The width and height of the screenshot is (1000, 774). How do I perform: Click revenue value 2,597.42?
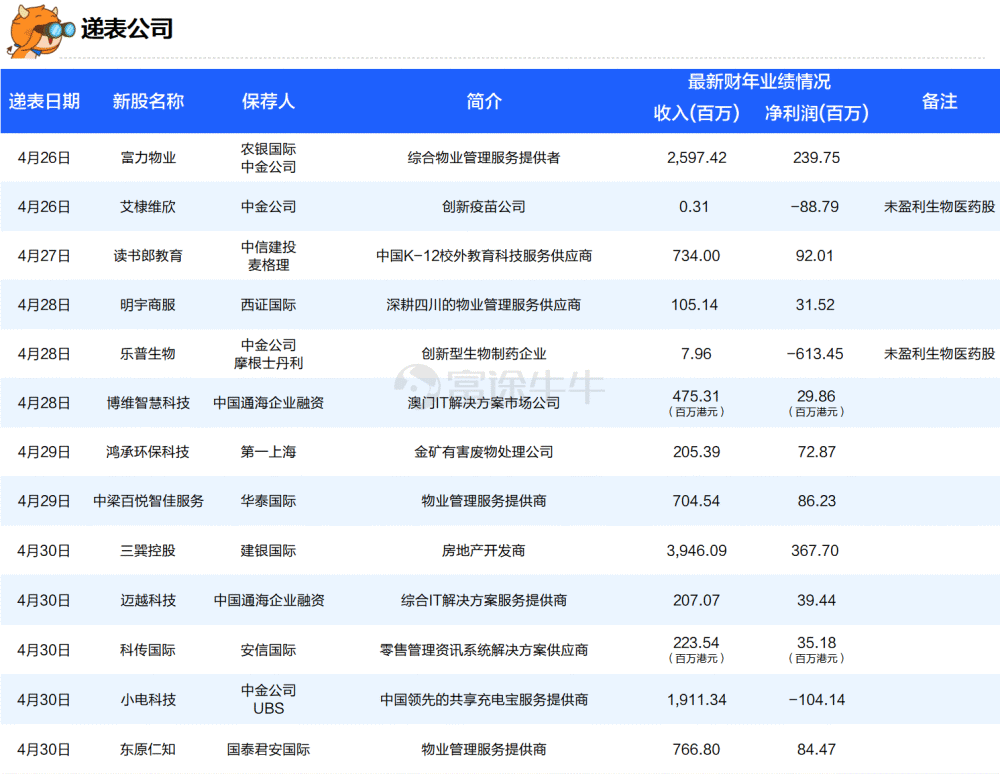point(696,157)
